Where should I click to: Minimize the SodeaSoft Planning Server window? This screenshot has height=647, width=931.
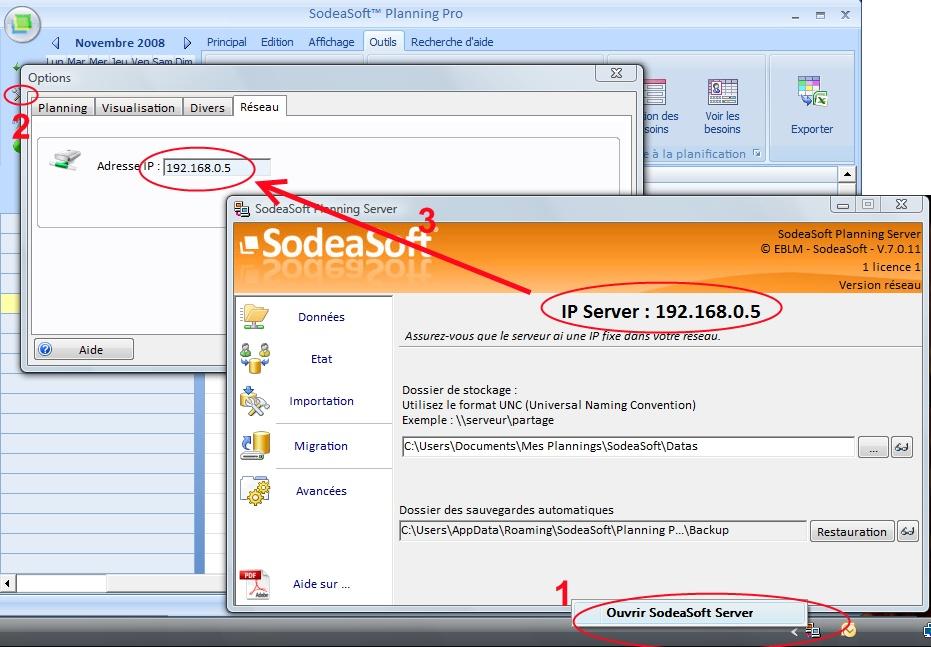(x=842, y=205)
